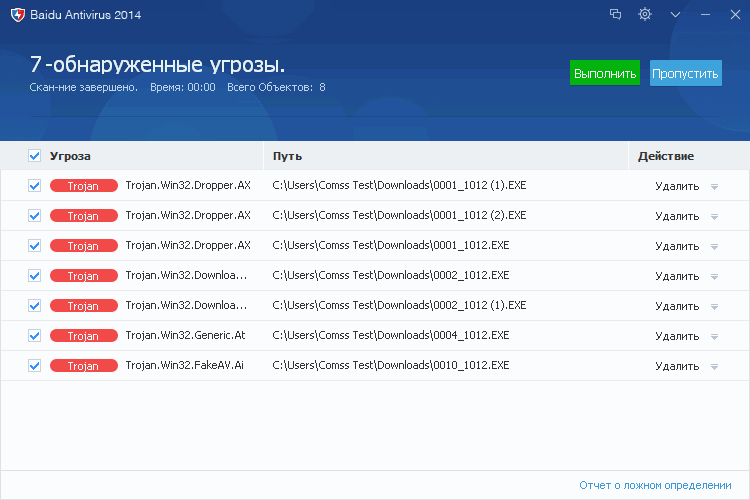Click the Baidu Antivirus shield logo
This screenshot has width=750, height=500.
click(x=18, y=15)
